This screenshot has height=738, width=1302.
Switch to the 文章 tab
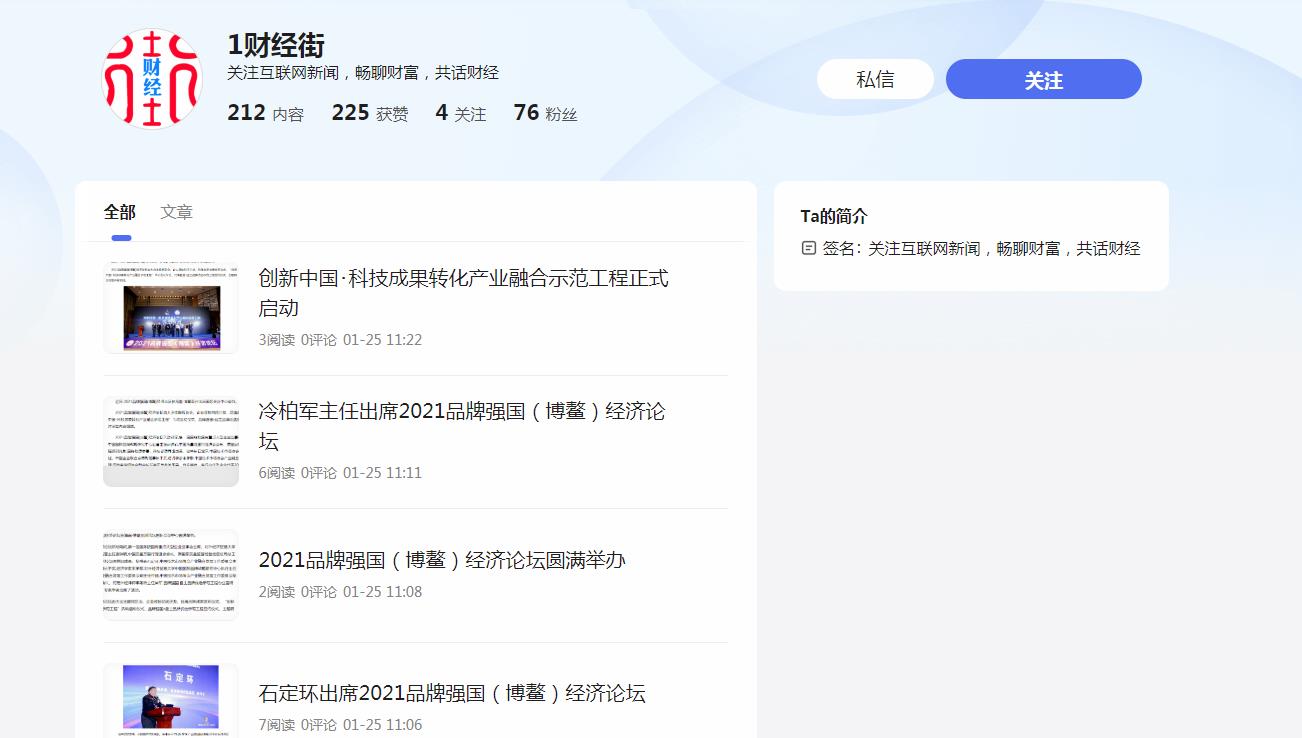tap(177, 212)
